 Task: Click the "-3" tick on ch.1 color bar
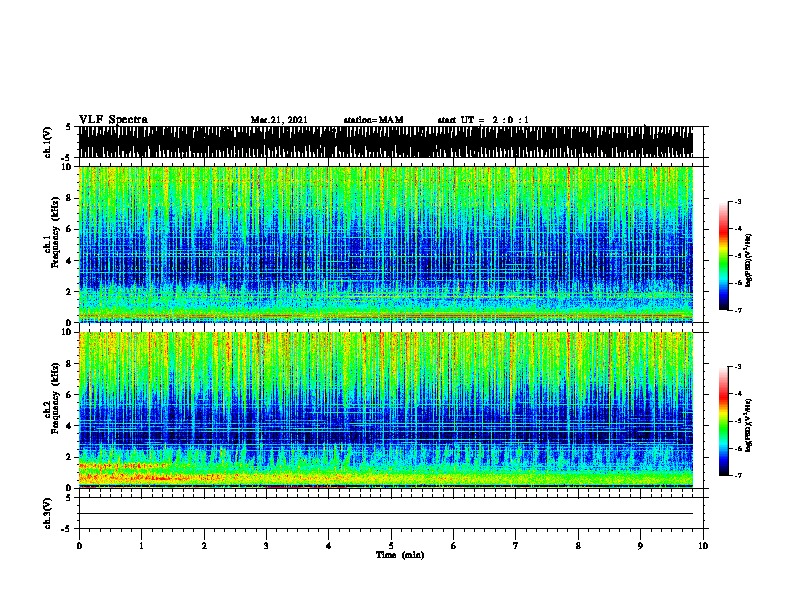(x=738, y=202)
